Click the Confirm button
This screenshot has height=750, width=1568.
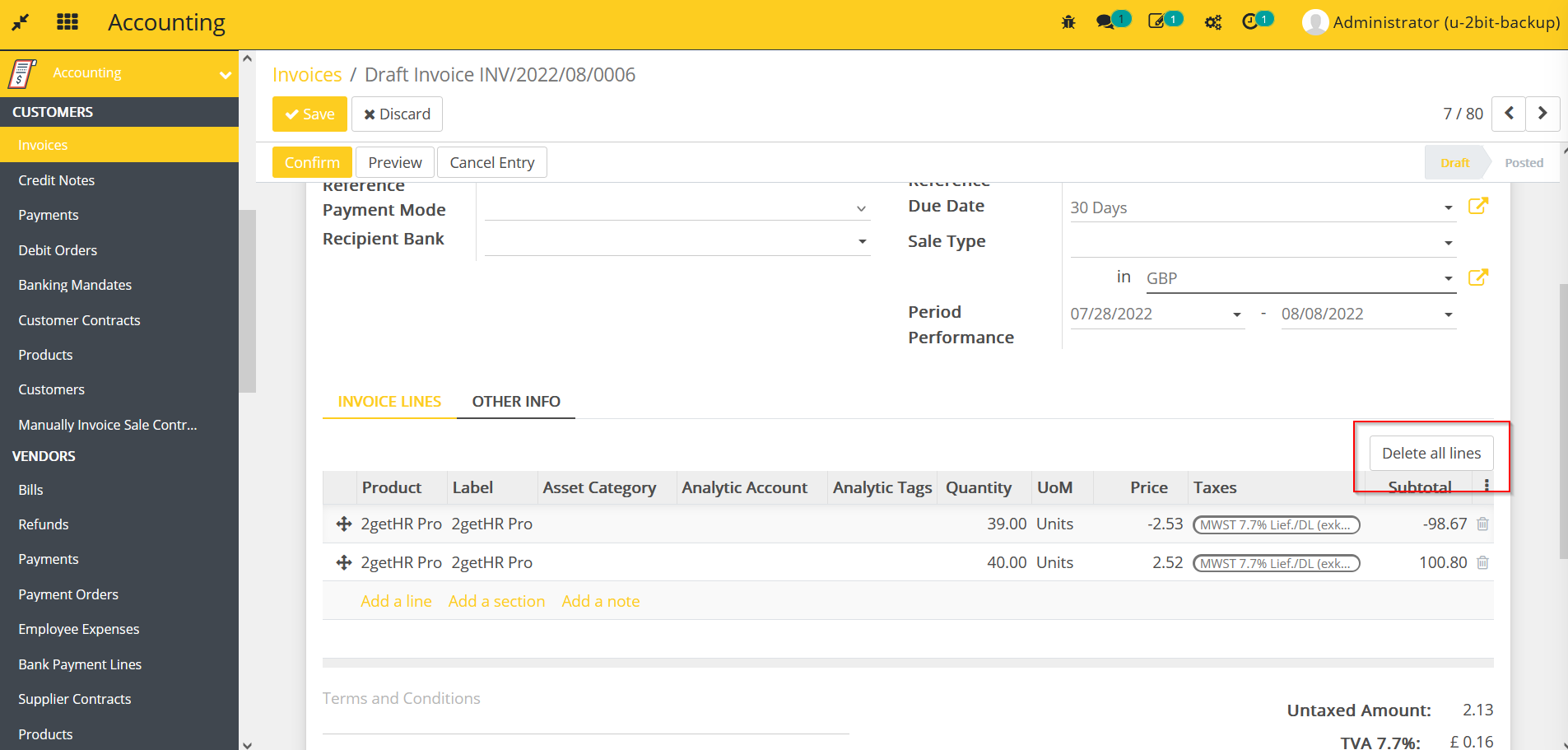(x=312, y=163)
